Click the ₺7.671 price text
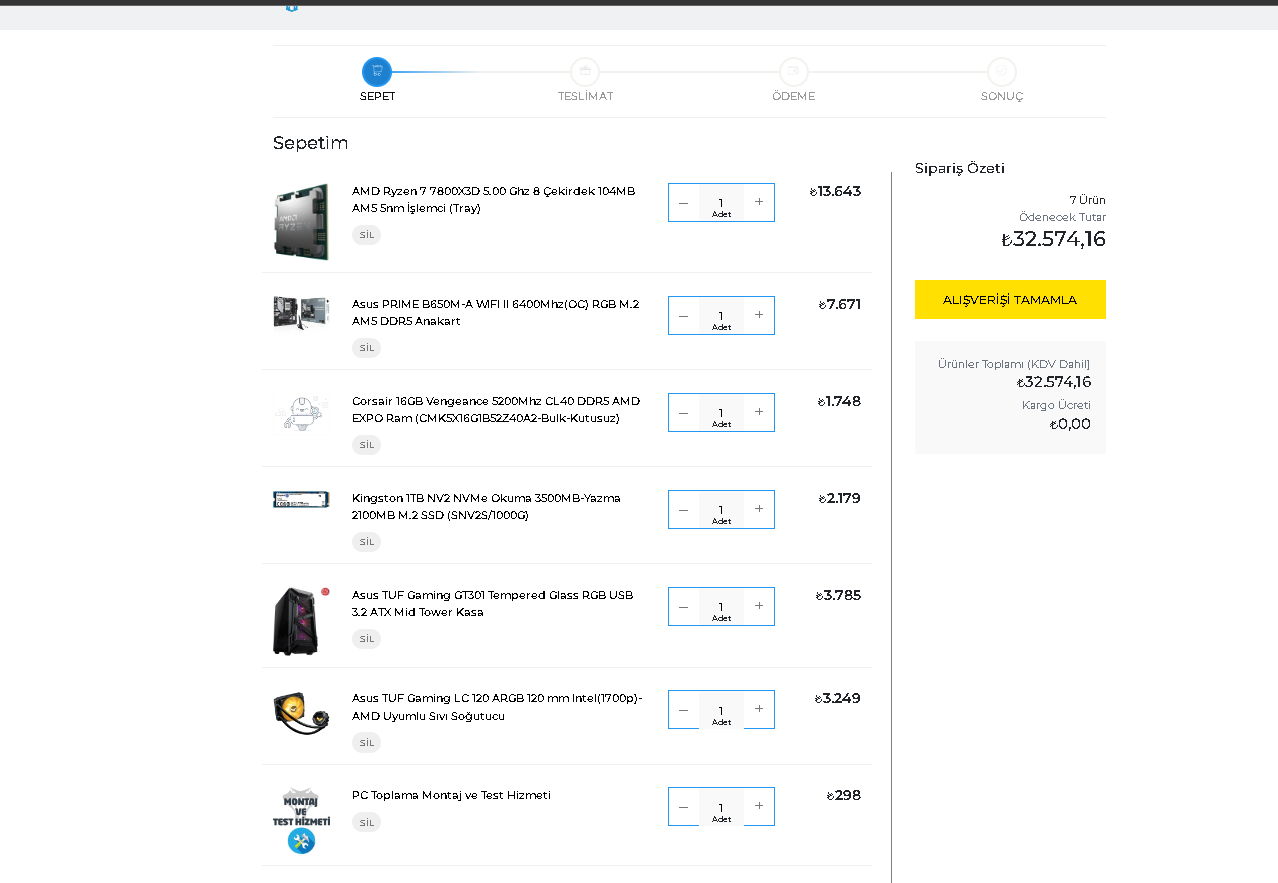The image size is (1278, 883). [840, 304]
